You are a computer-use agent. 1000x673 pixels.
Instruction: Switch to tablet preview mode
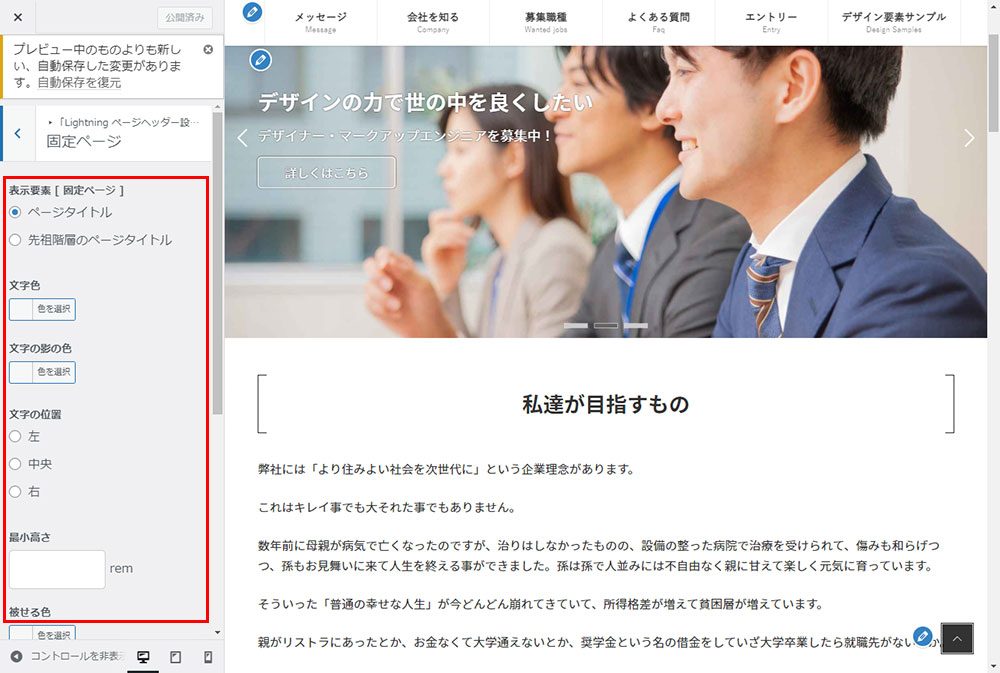click(175, 657)
